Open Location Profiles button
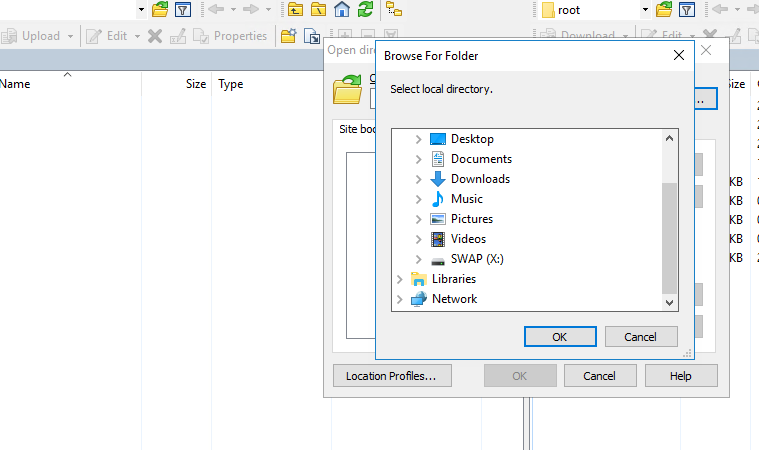This screenshot has height=450, width=759. click(x=392, y=376)
